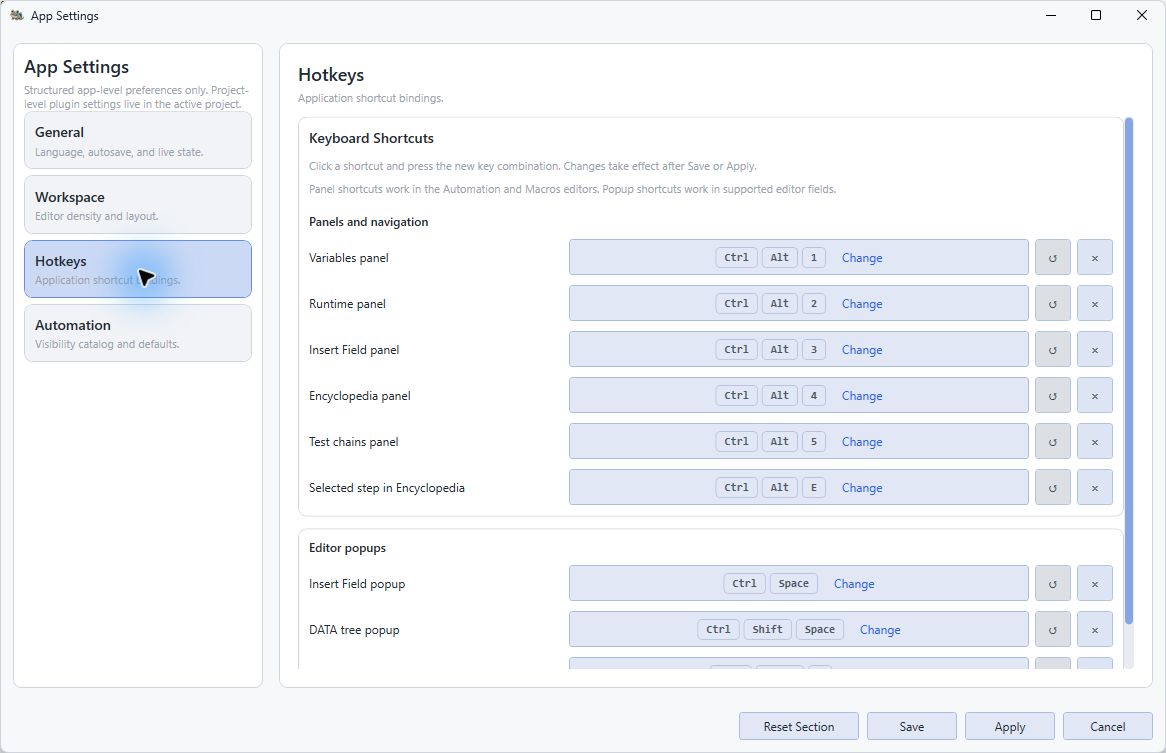The width and height of the screenshot is (1166, 753).
Task: Click the Editor popups label
Action: click(347, 548)
